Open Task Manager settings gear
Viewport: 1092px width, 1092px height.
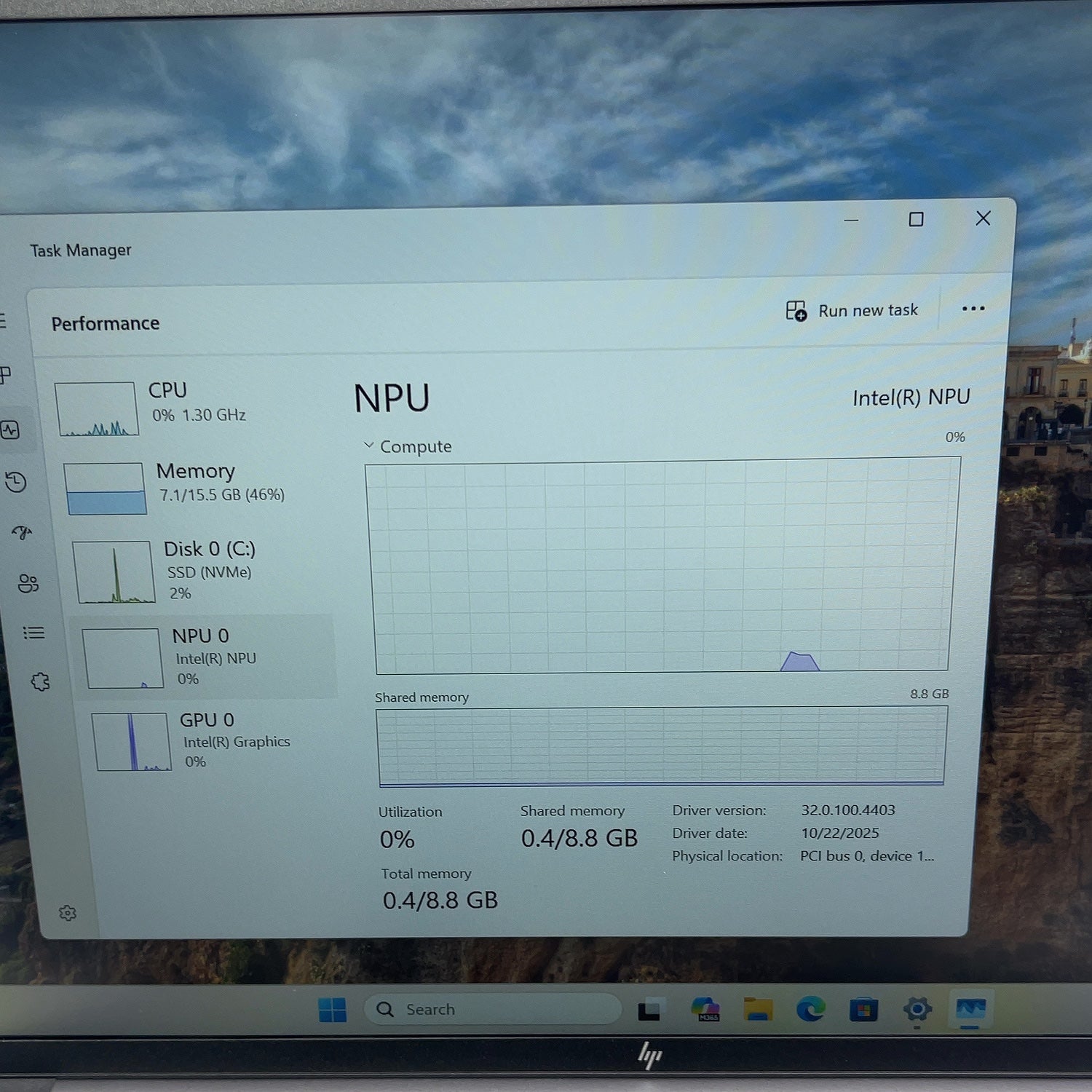68,913
